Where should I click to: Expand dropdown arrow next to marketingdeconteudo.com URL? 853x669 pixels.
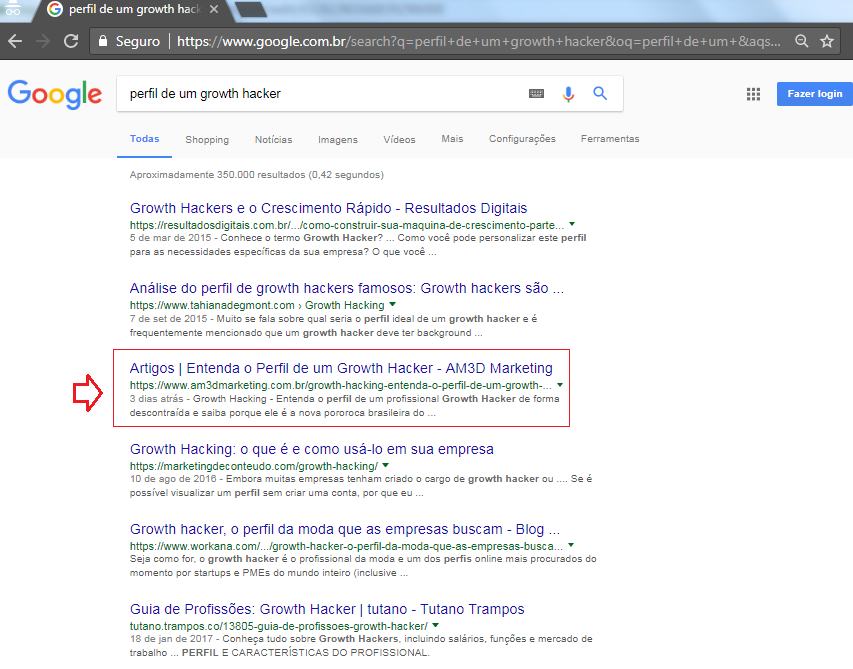385,465
